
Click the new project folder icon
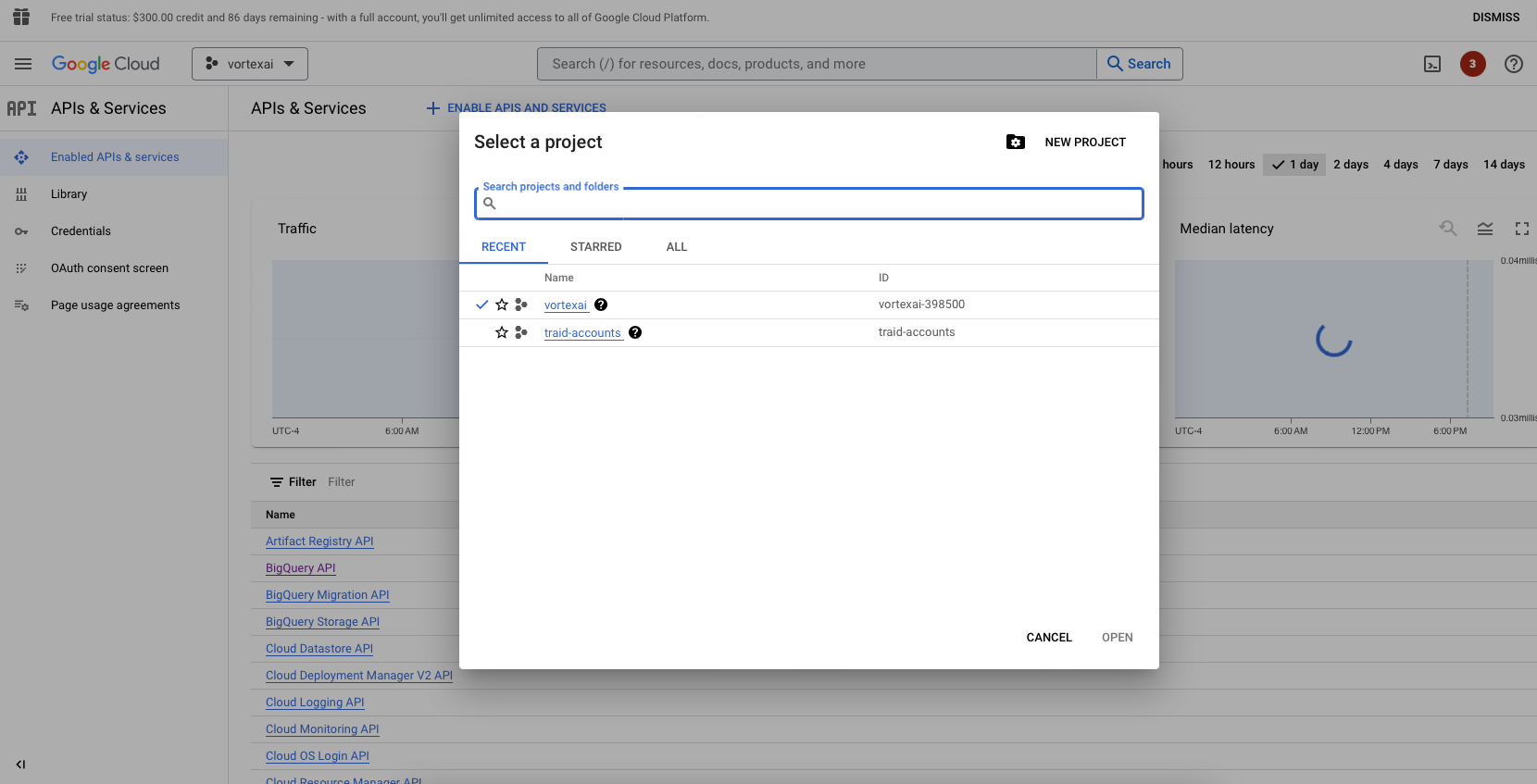(1016, 142)
